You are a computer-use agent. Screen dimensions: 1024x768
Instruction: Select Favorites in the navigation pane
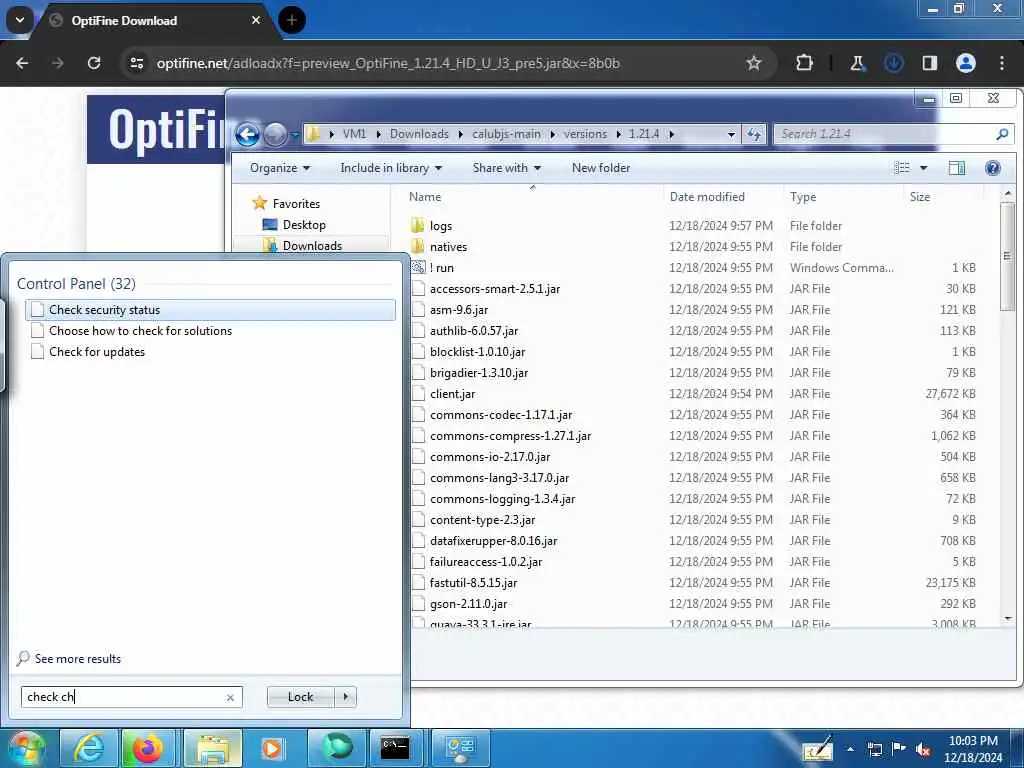[x=296, y=204]
